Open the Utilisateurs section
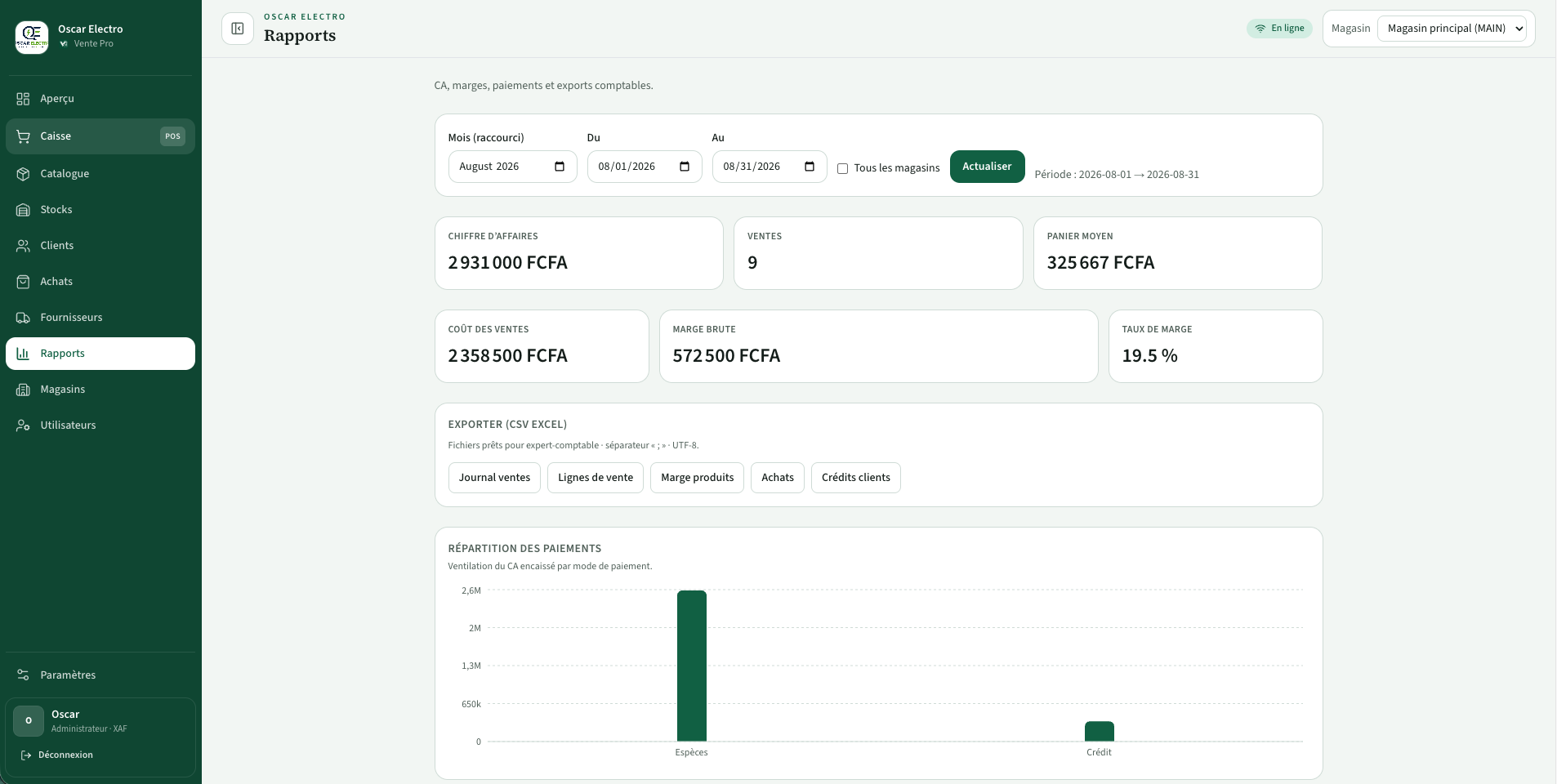The width and height of the screenshot is (1557, 784). point(100,425)
